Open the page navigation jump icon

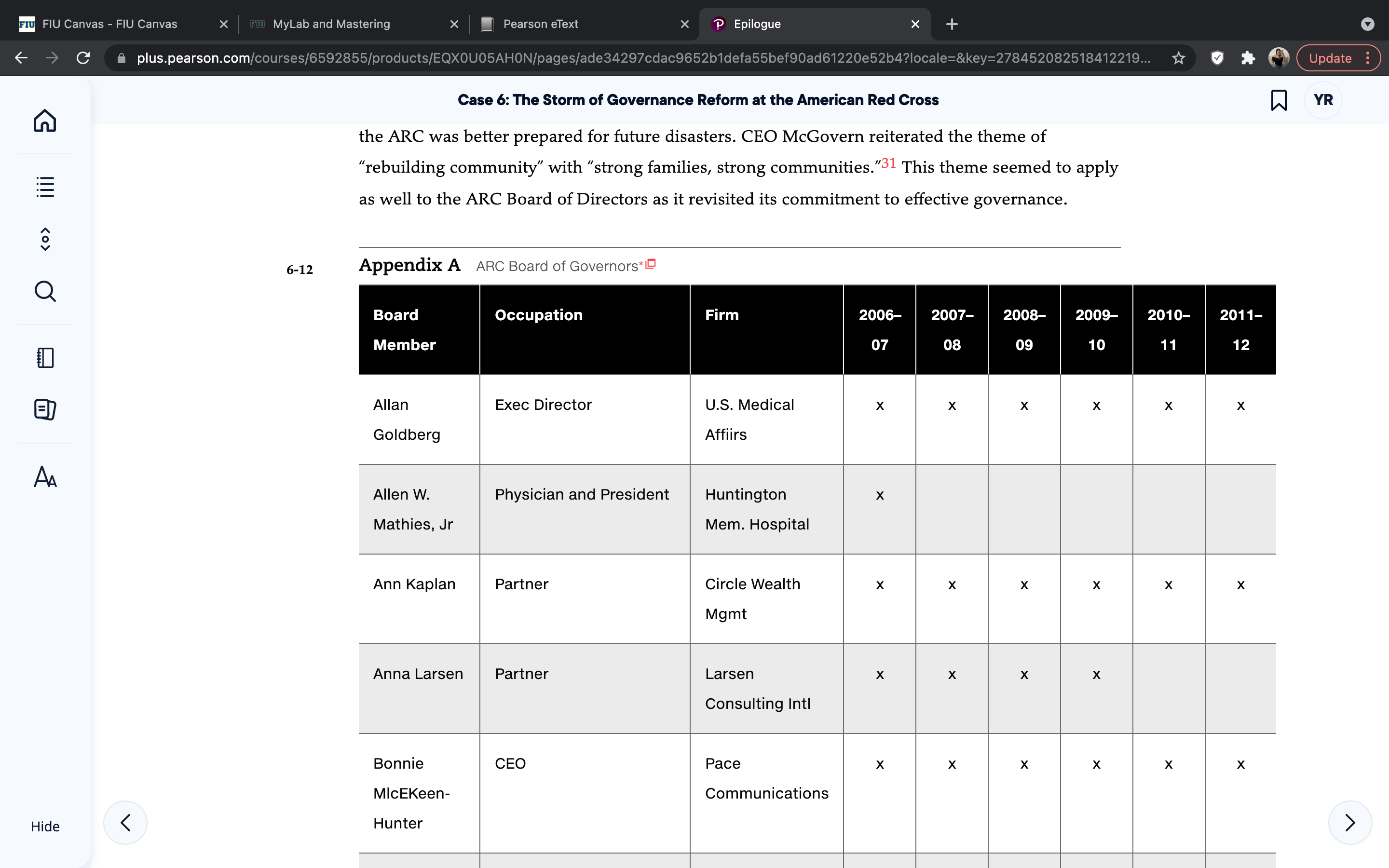[45, 239]
